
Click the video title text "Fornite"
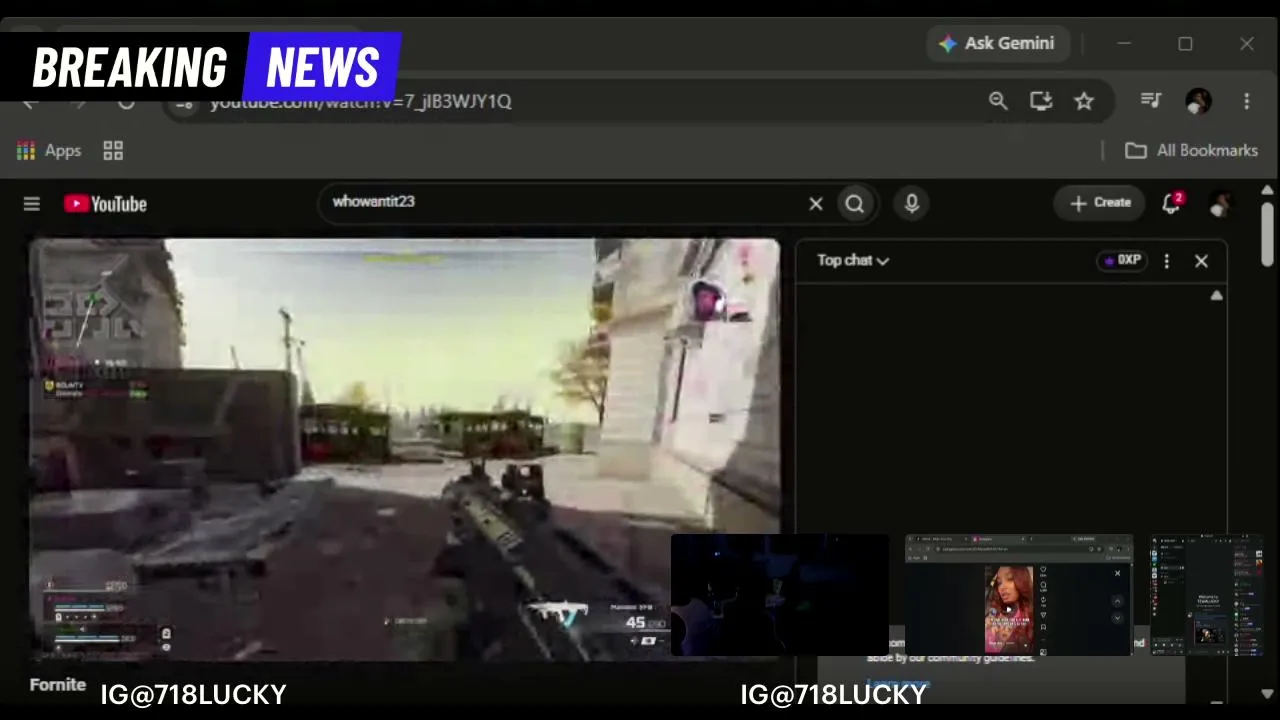click(58, 685)
